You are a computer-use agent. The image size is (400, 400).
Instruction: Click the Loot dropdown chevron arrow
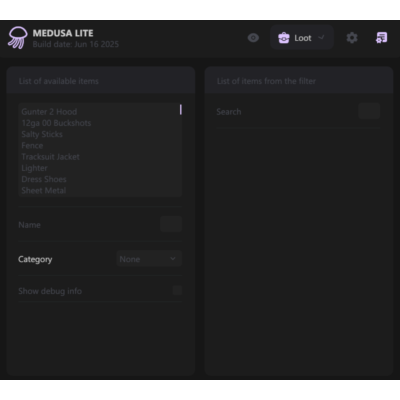321,38
